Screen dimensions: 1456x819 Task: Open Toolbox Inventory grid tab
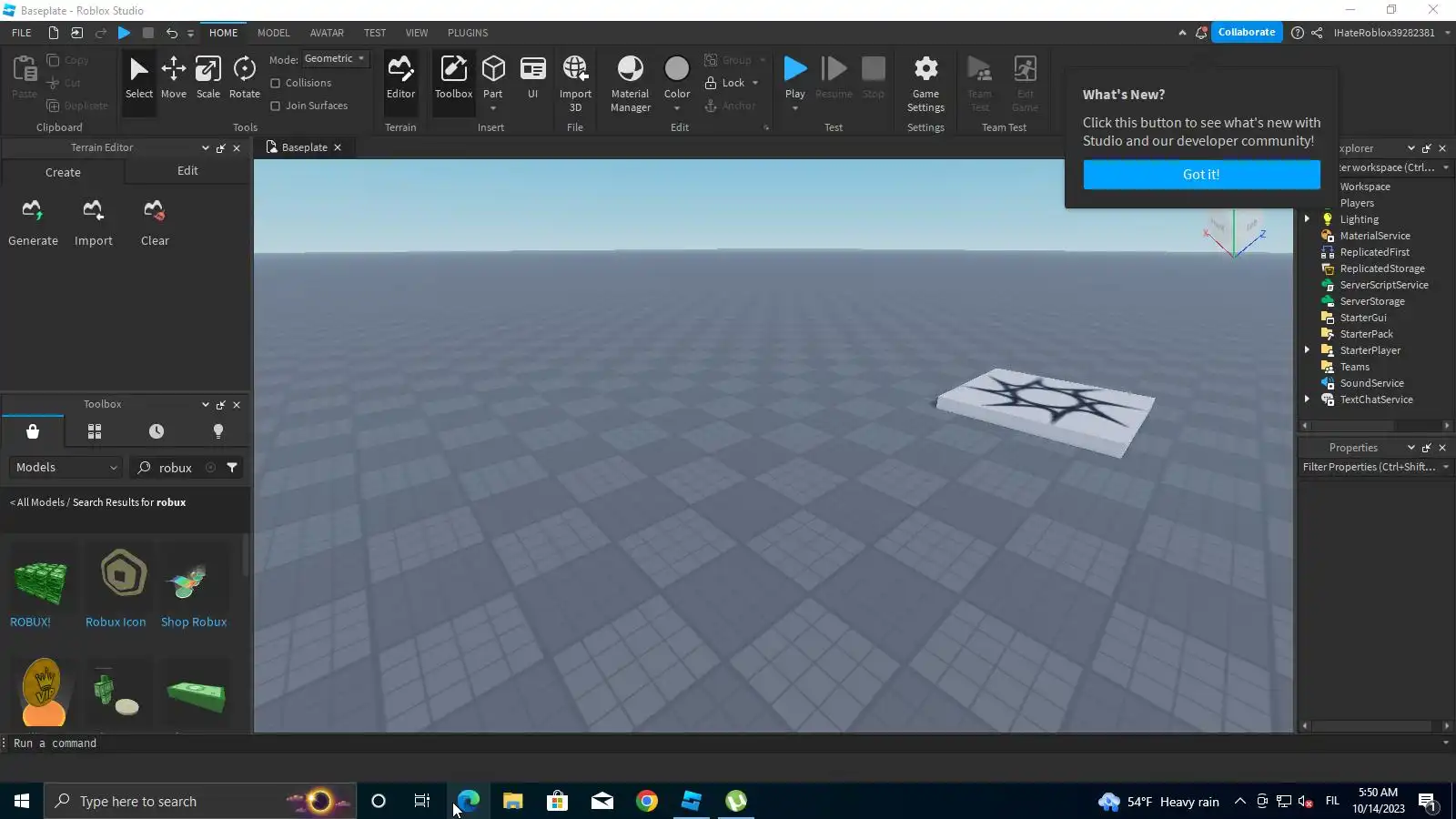pos(95,431)
